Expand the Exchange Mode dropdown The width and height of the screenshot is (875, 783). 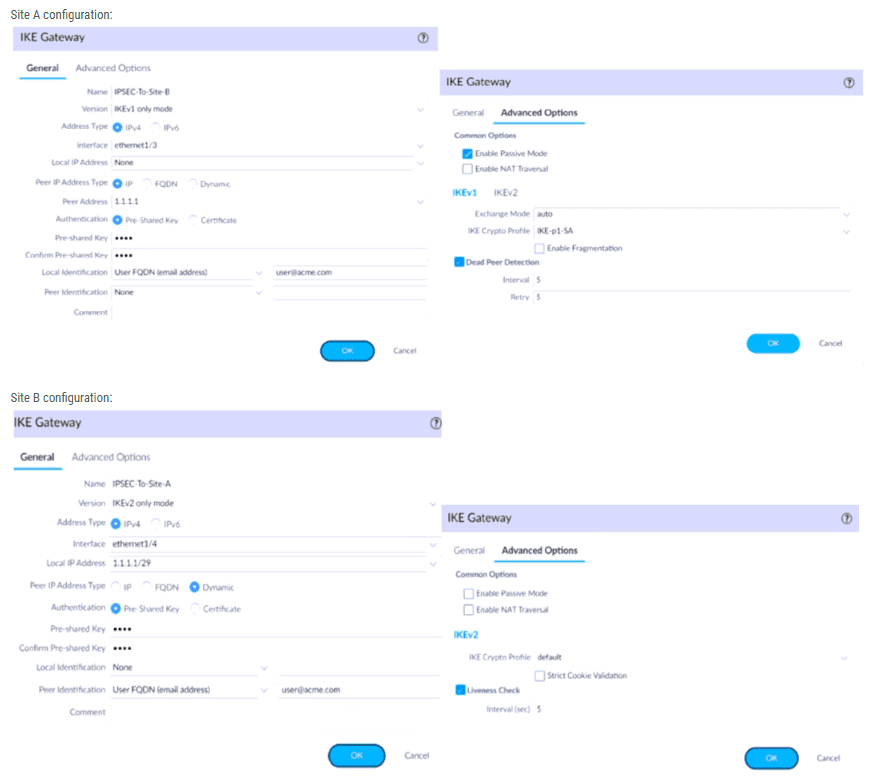pos(846,214)
